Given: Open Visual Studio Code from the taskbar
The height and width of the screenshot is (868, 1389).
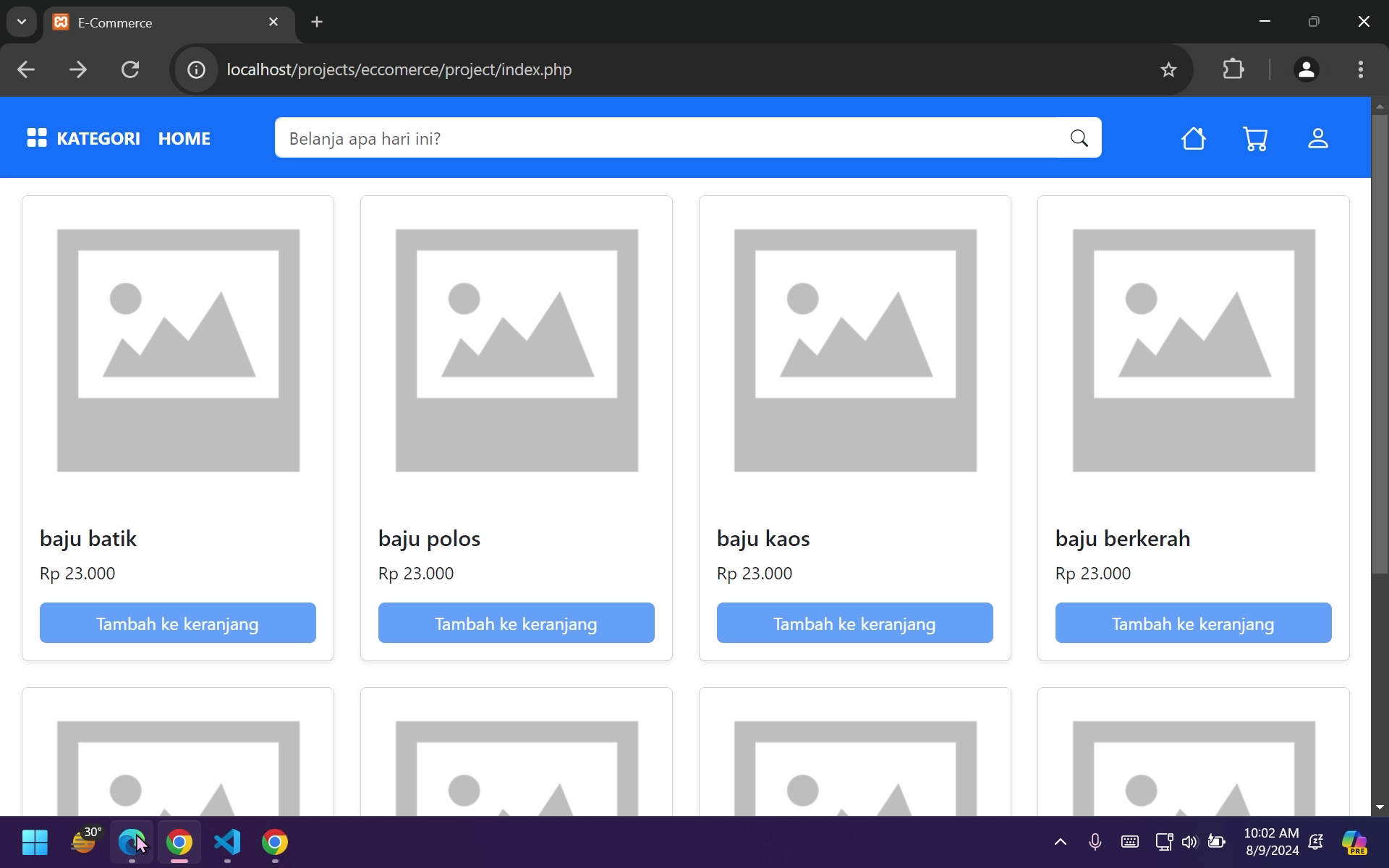Looking at the screenshot, I should coord(227,842).
